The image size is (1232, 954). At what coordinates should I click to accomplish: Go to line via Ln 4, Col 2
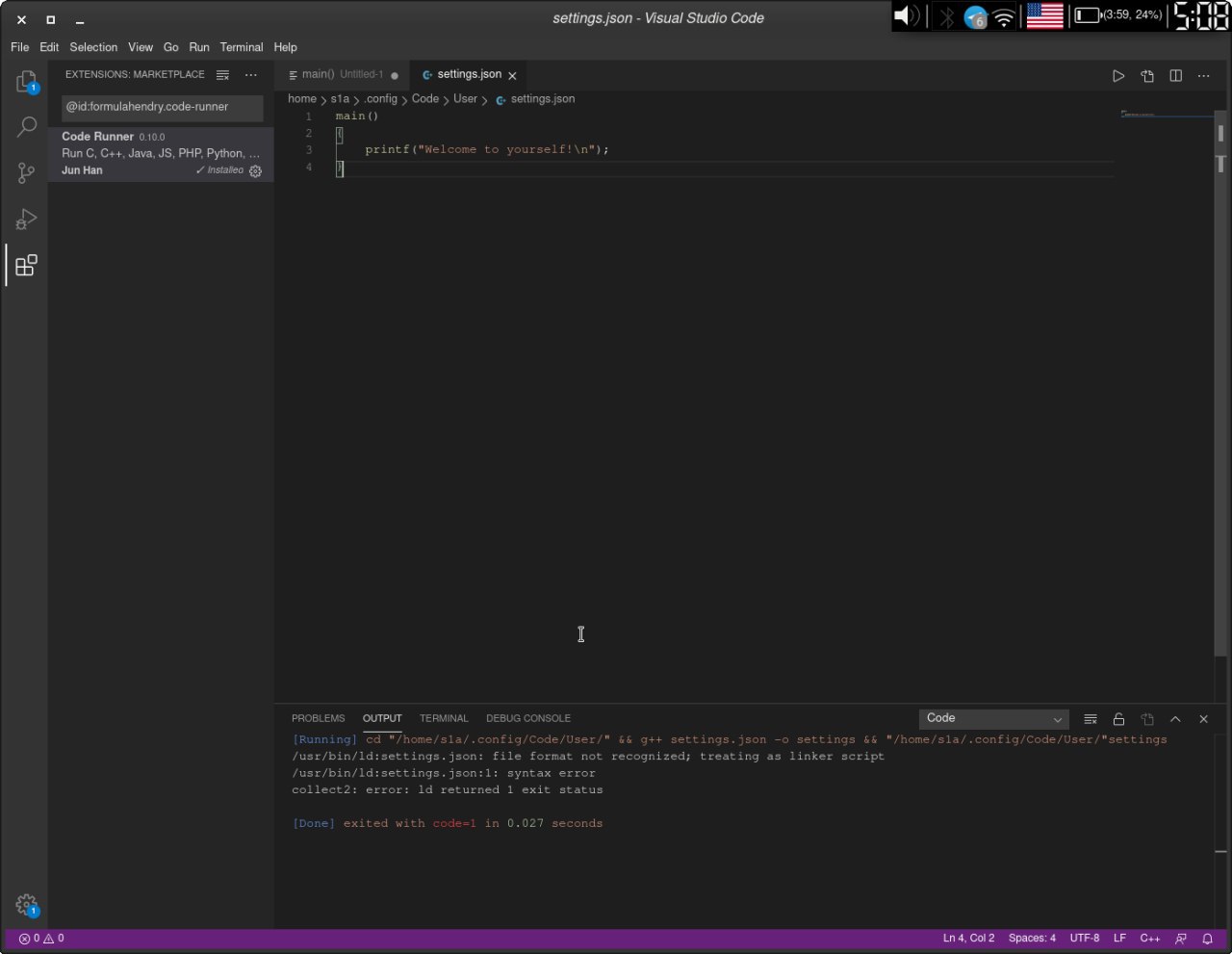[x=968, y=939]
